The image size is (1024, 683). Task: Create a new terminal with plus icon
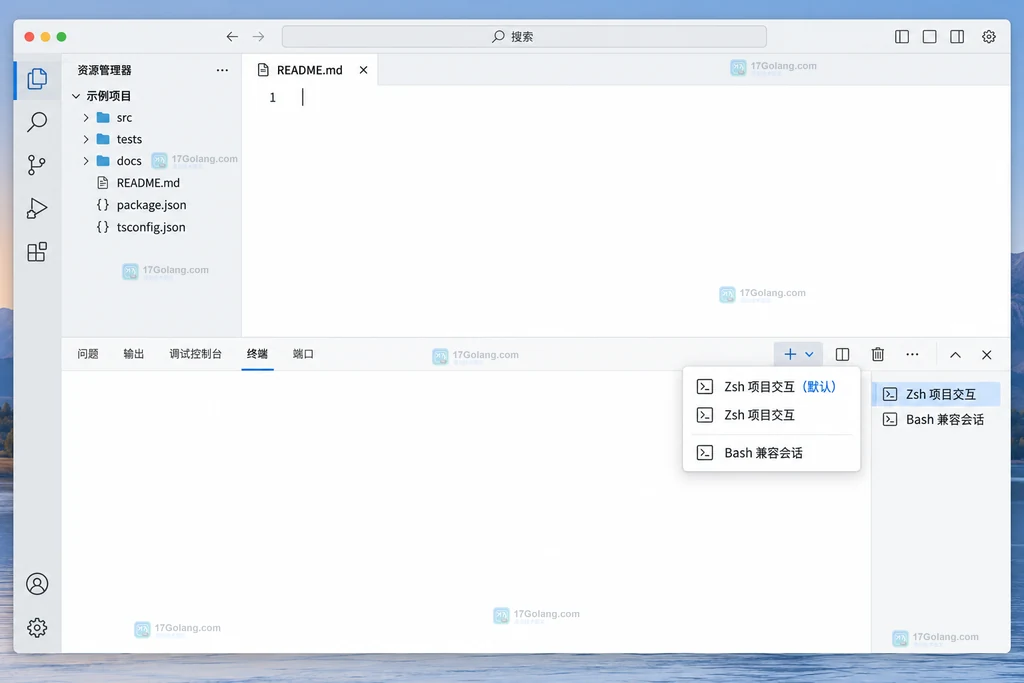[x=790, y=354]
